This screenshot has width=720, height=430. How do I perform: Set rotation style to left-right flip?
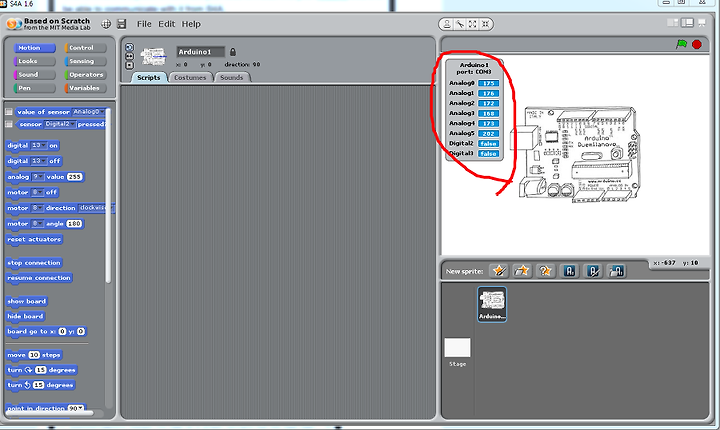click(129, 56)
